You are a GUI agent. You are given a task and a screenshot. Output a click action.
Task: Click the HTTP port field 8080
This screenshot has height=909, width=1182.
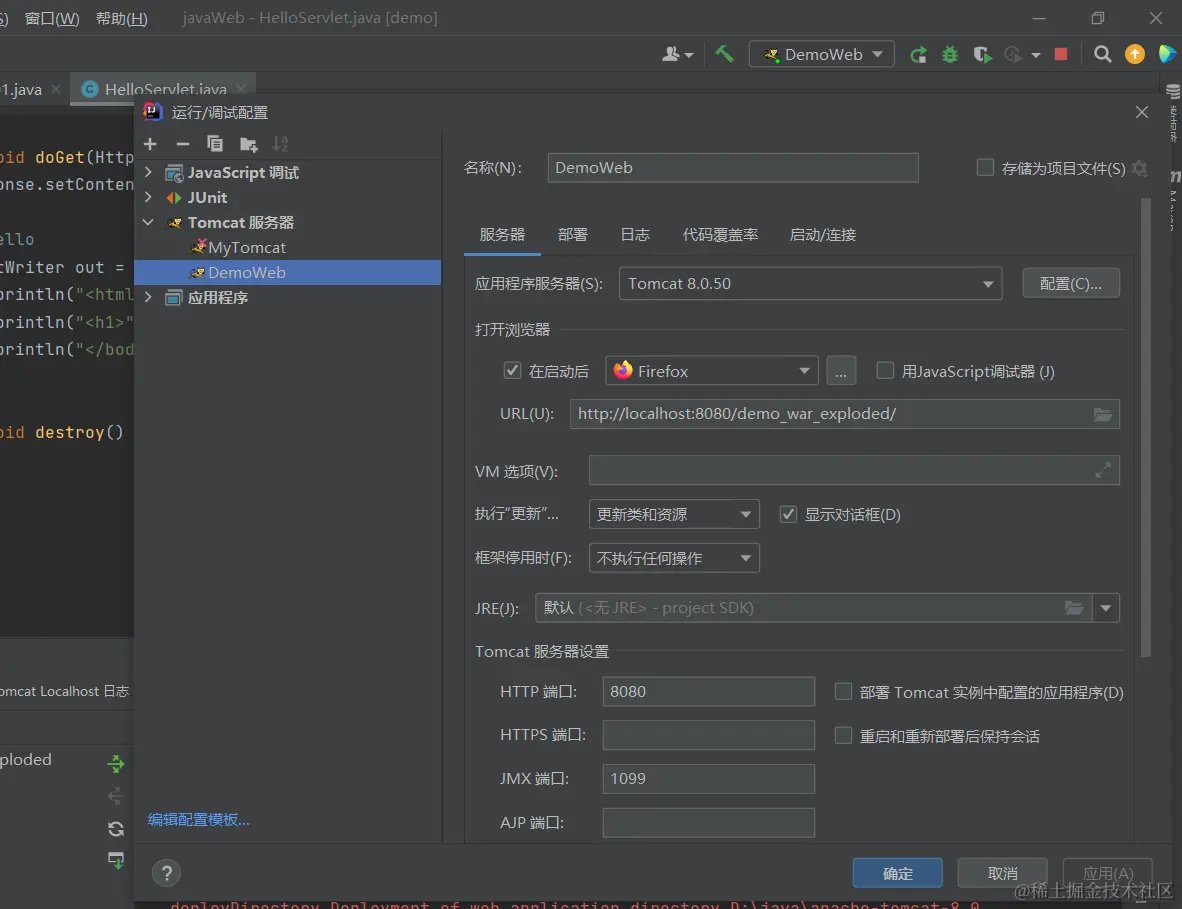tap(709, 691)
